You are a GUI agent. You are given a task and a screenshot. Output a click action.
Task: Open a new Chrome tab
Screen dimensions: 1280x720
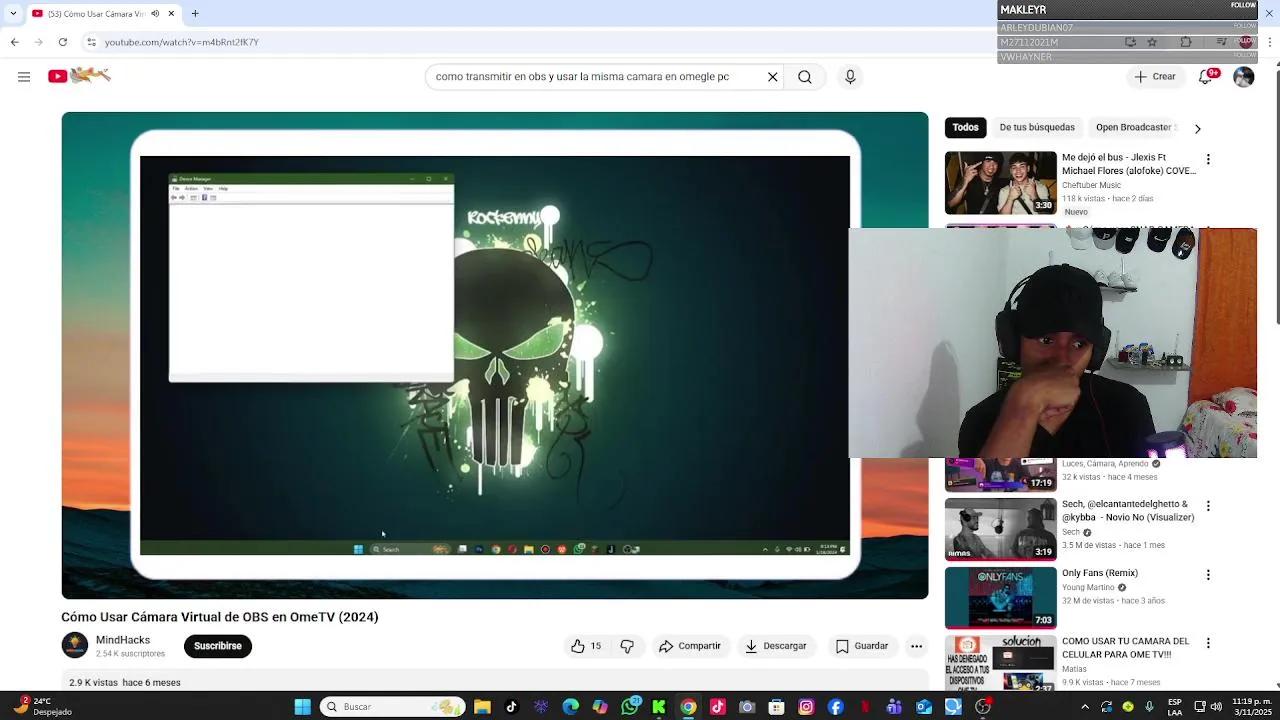pyautogui.click(x=195, y=14)
